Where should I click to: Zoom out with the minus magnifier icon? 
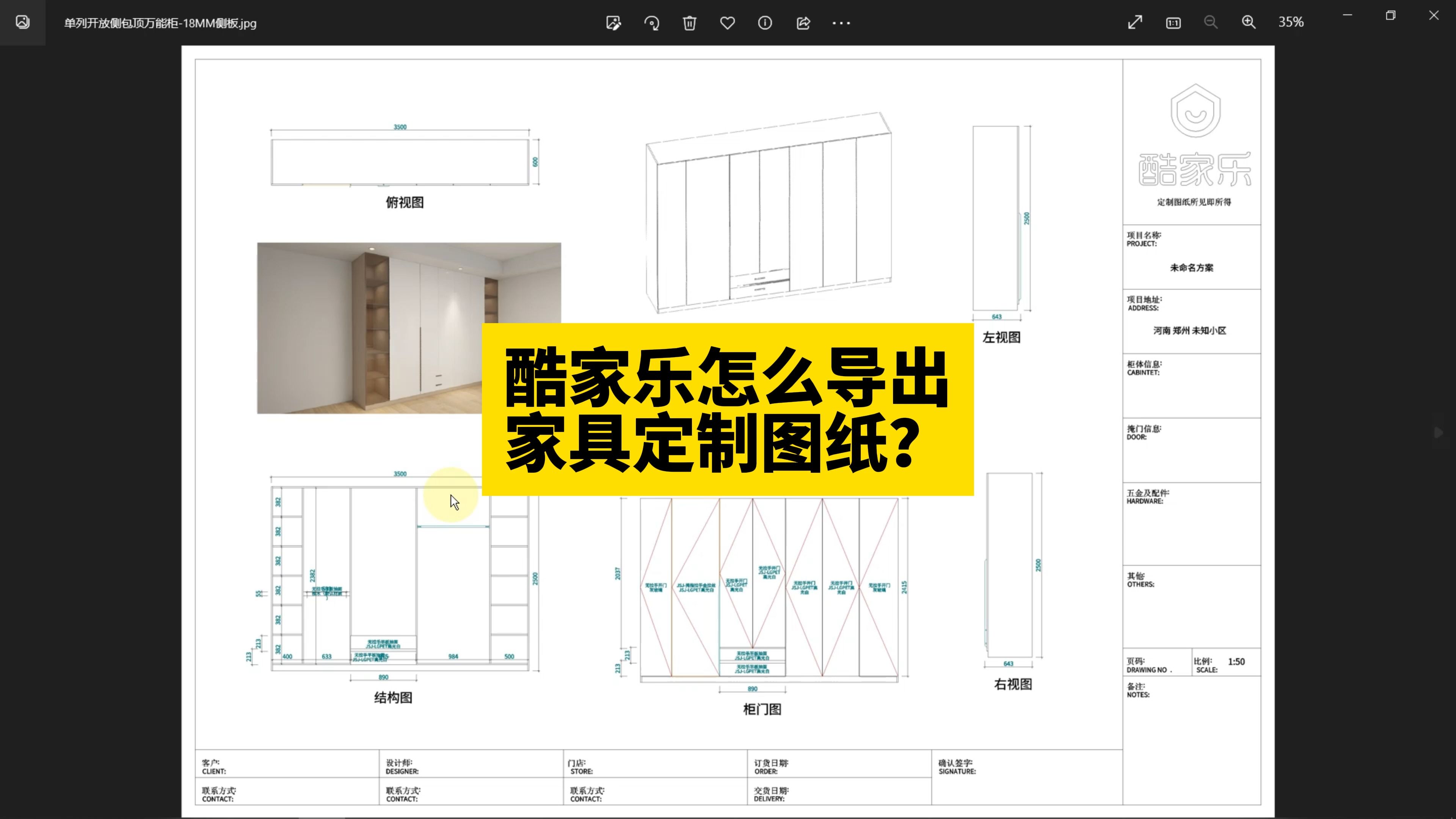pyautogui.click(x=1211, y=22)
